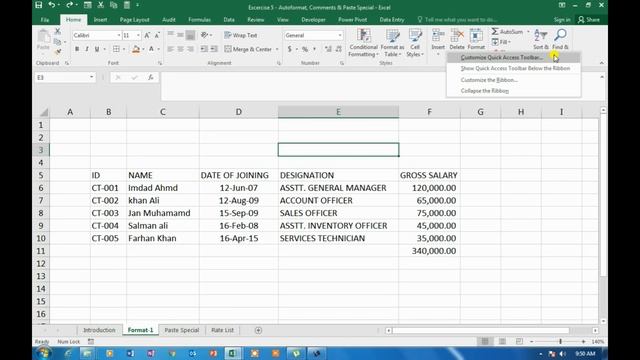Image resolution: width=640 pixels, height=360 pixels.
Task: Click the AutoSum button
Action: (x=507, y=31)
